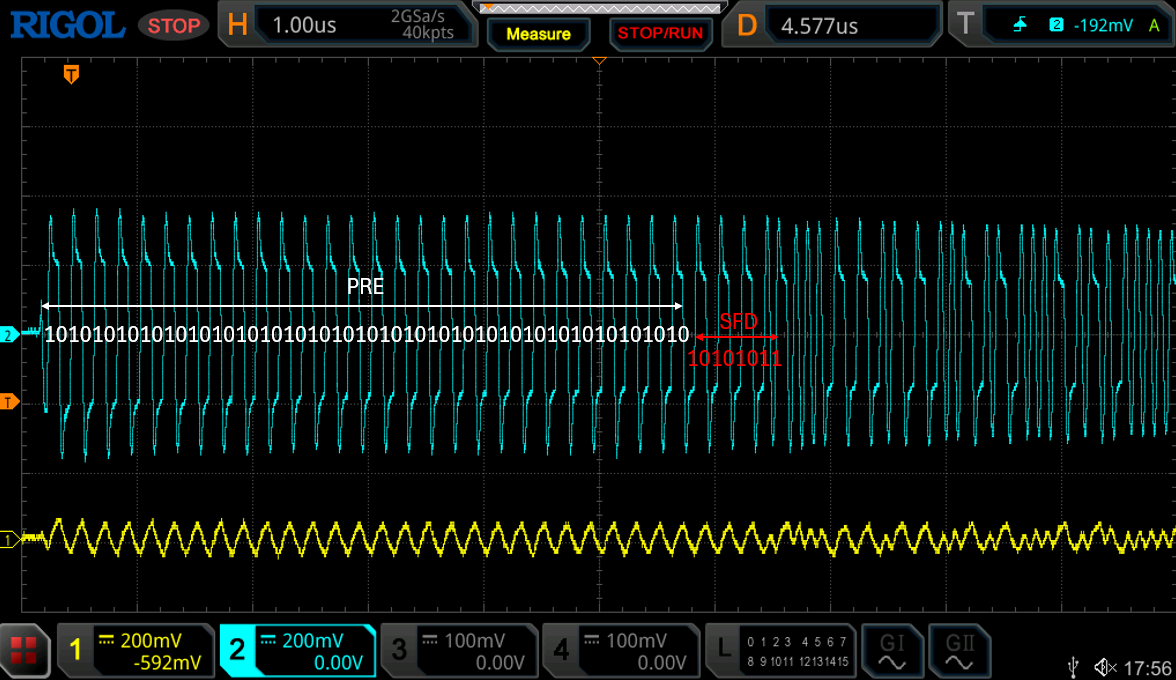The height and width of the screenshot is (680, 1176).
Task: Click the GII signal generator icon
Action: click(958, 650)
